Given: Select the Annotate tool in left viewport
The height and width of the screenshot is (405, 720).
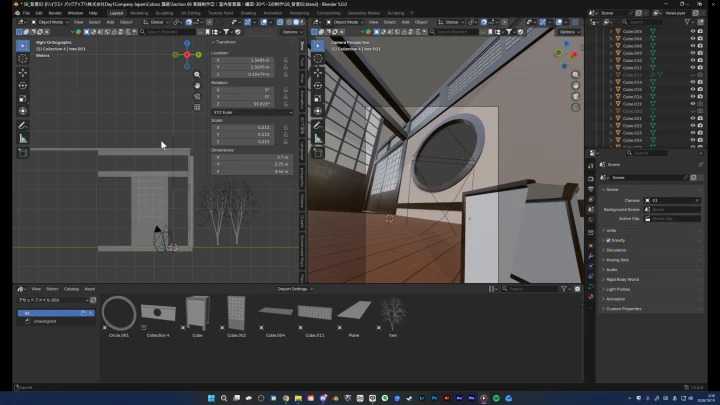Looking at the screenshot, I should pos(22,125).
